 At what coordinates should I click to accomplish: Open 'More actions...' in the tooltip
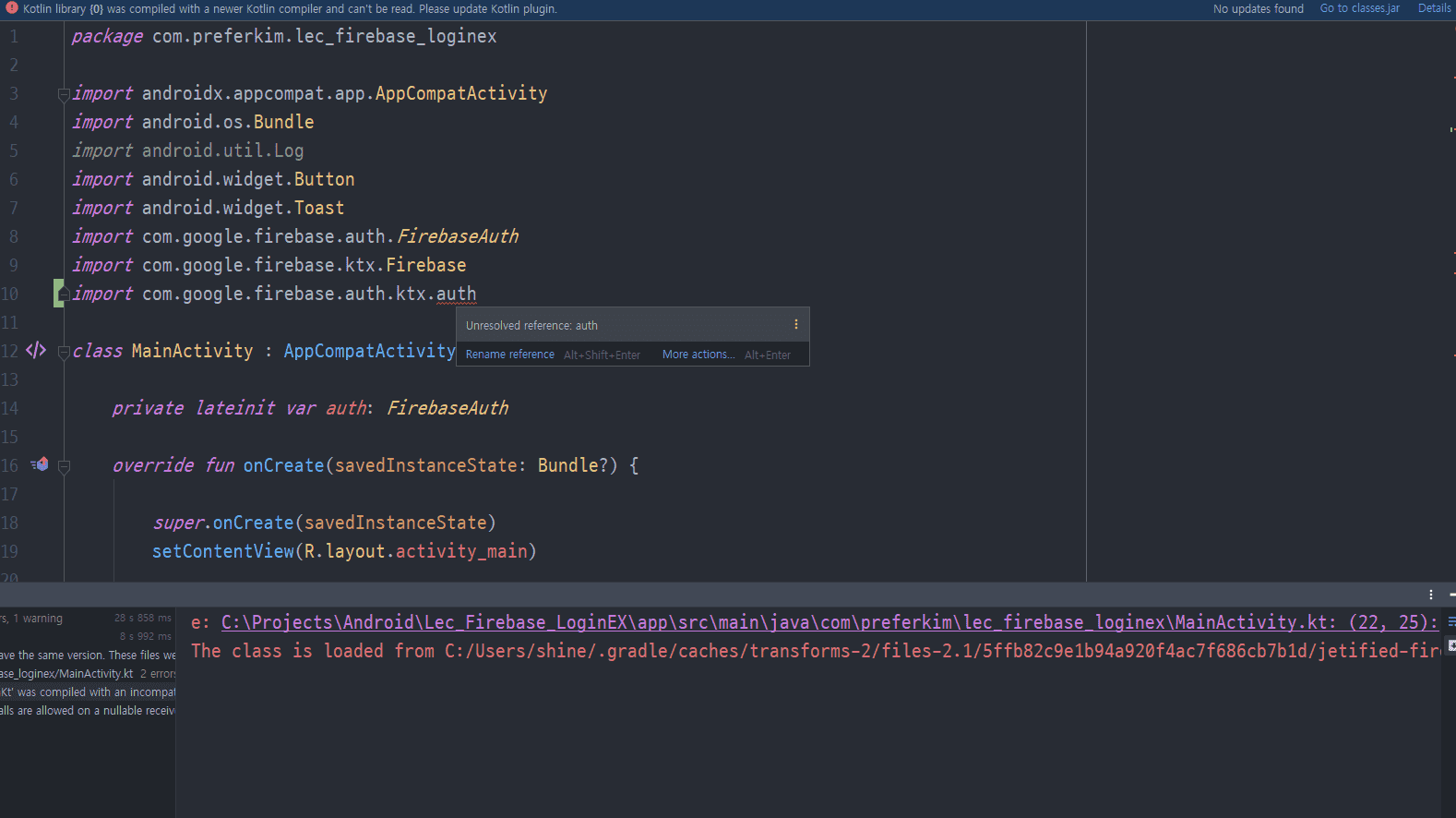(x=698, y=355)
